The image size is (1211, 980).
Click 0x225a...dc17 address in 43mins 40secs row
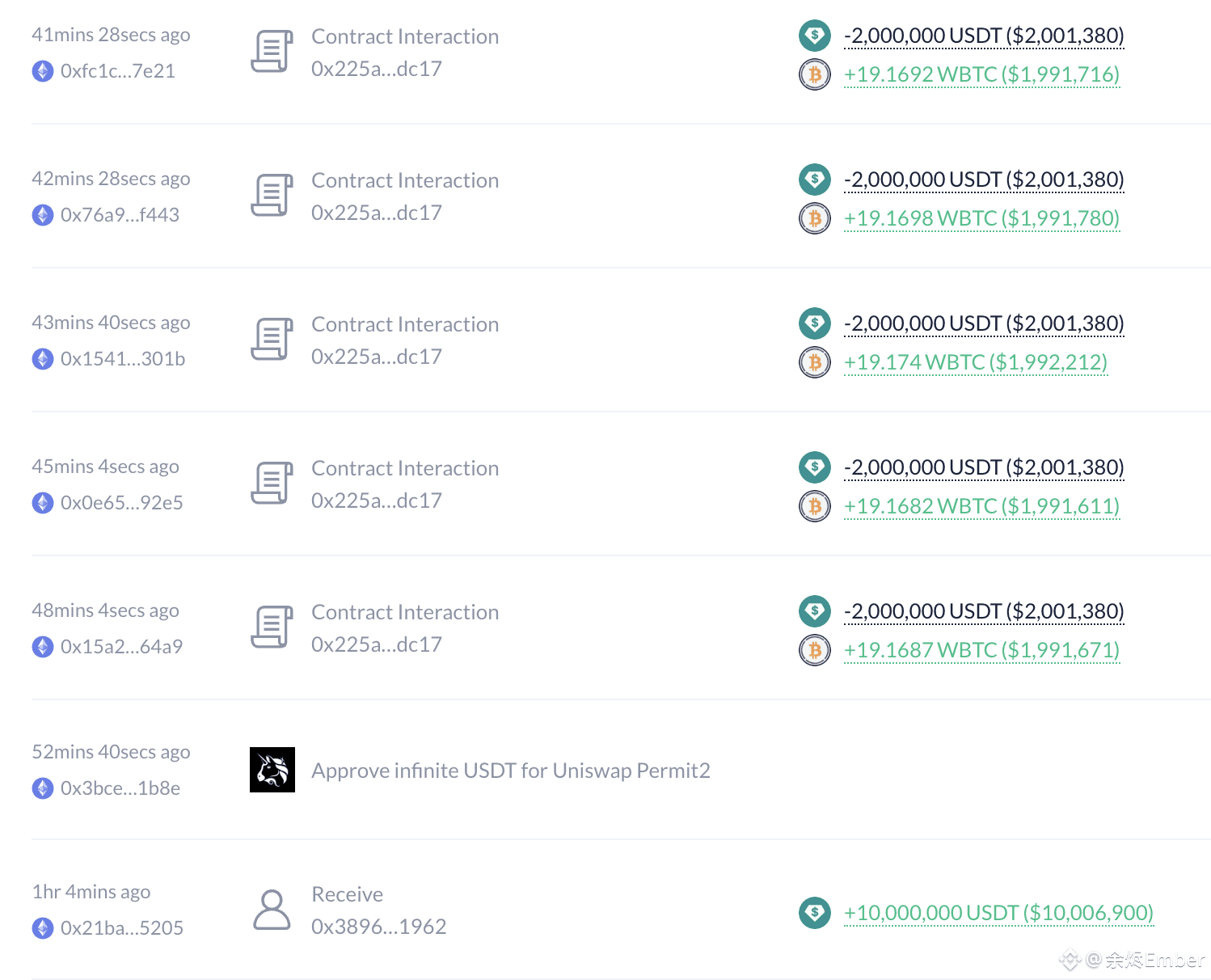[x=377, y=357]
